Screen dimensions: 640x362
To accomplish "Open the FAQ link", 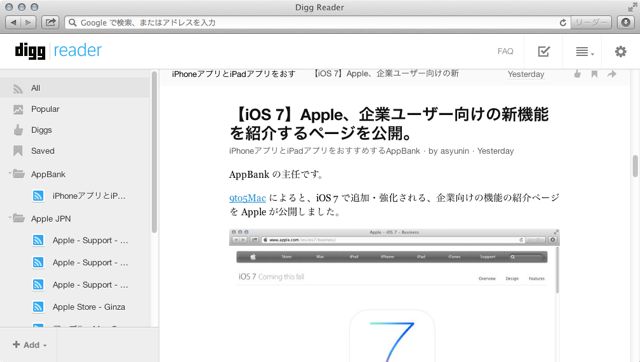I will [x=505, y=51].
